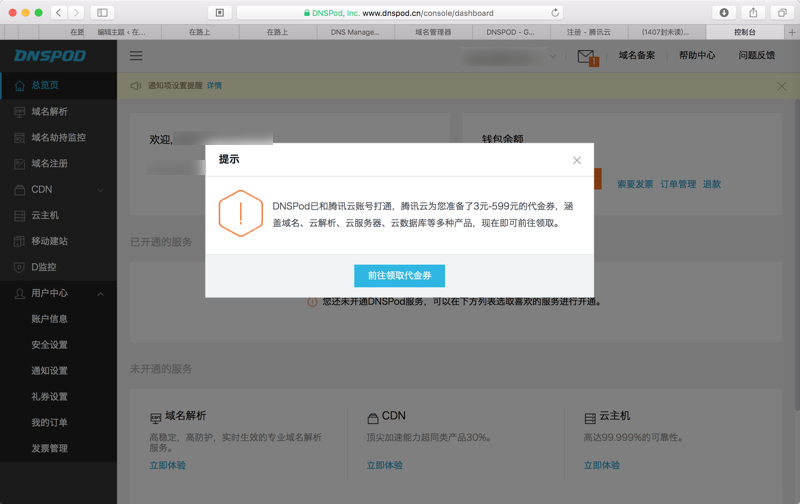Switch to the 编辑主题 tab
800x504 pixels.
(122, 32)
